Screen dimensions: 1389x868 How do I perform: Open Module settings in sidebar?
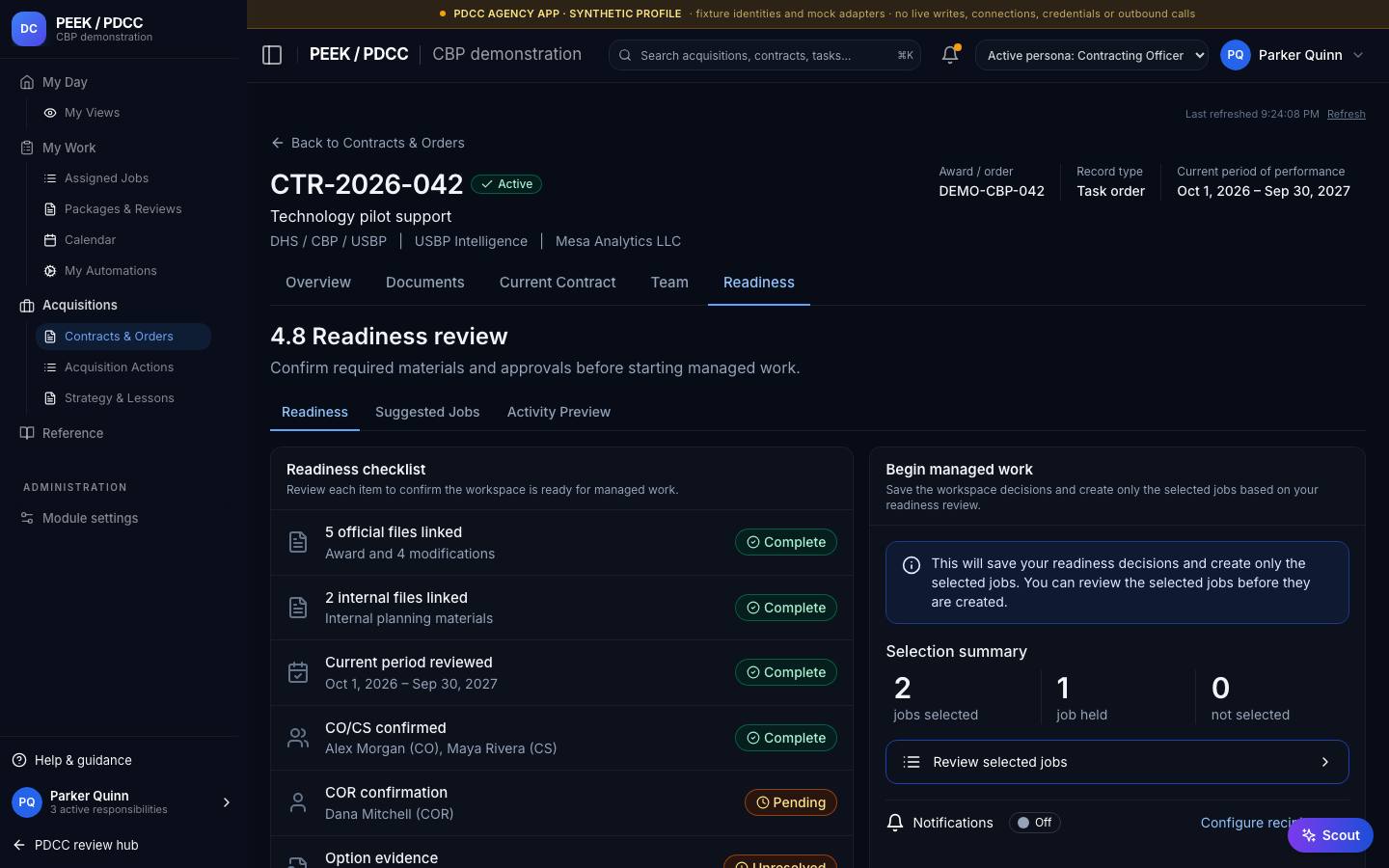(90, 518)
